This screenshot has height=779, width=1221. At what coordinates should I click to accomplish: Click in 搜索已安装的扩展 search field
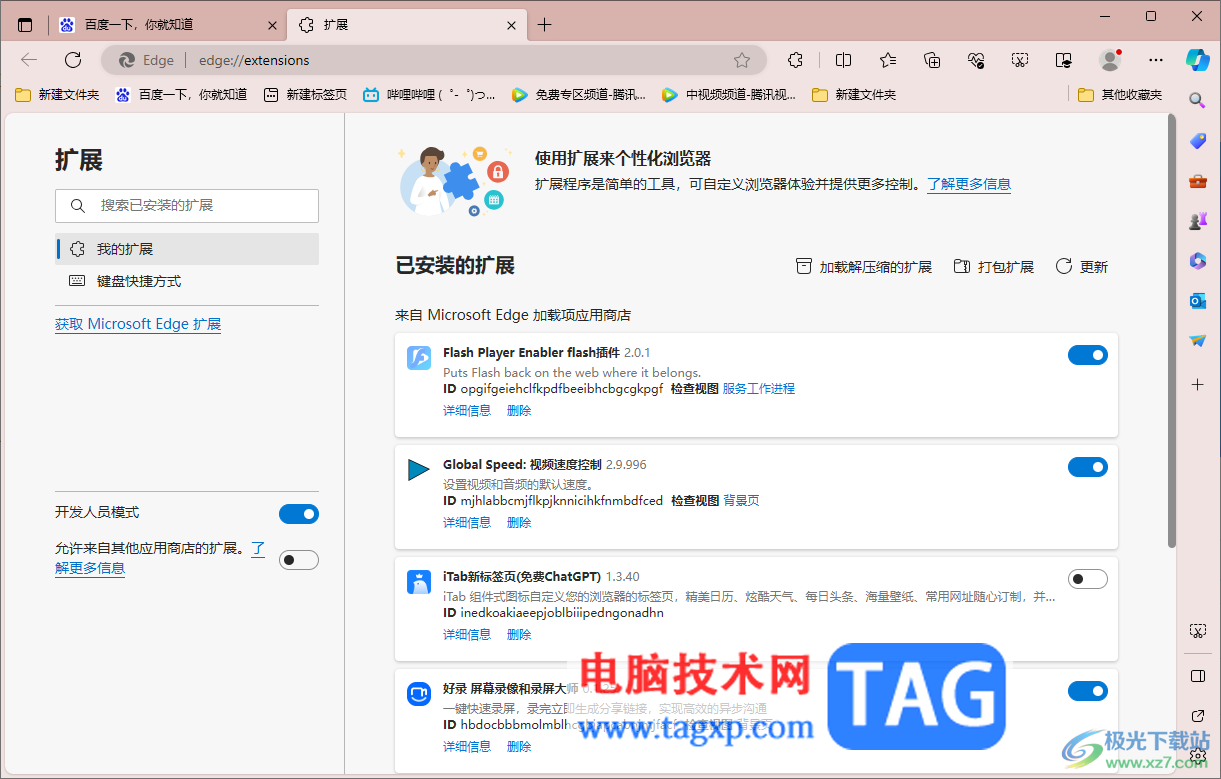pos(187,205)
